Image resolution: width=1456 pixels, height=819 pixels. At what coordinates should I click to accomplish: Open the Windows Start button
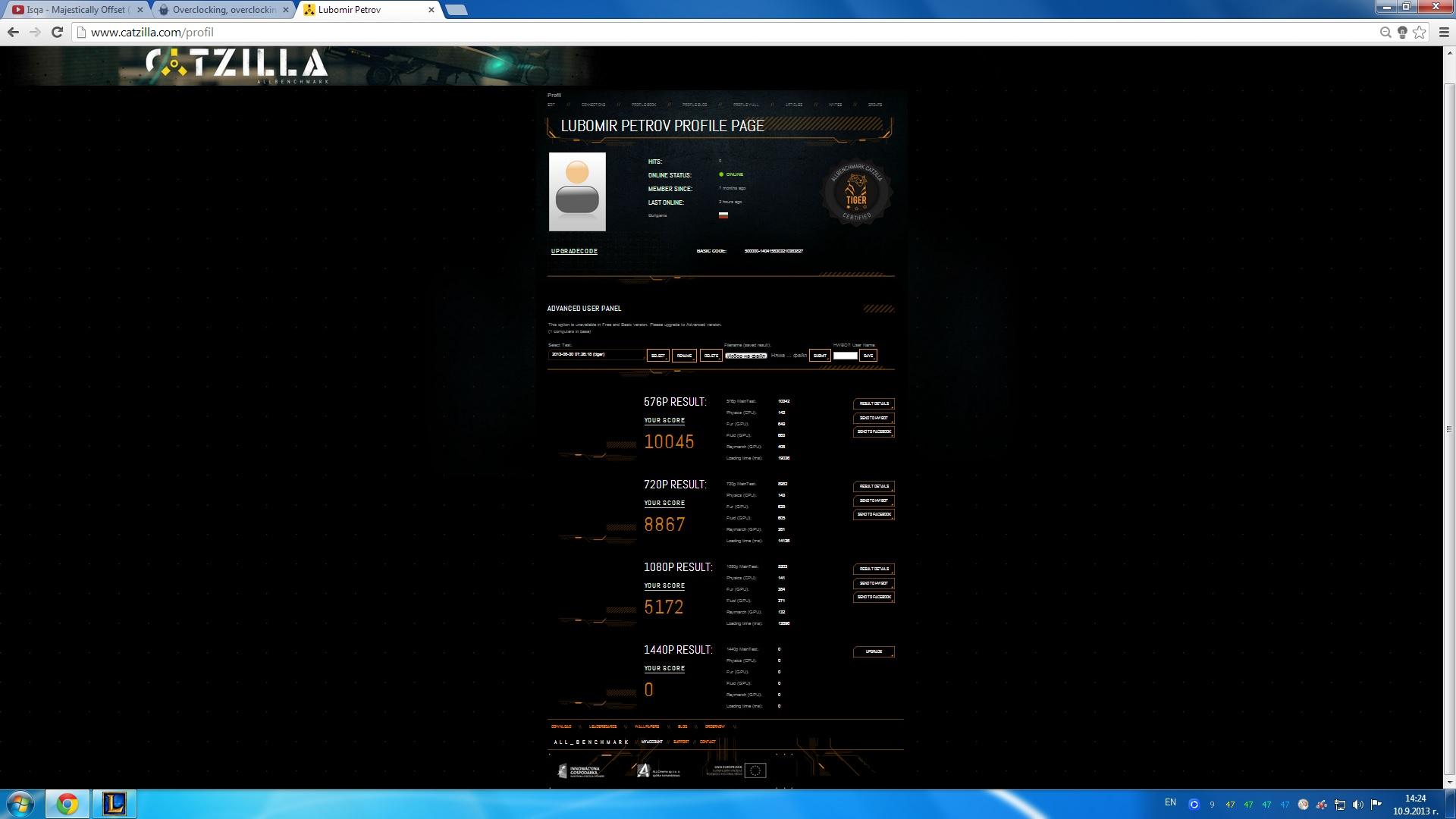(x=20, y=804)
